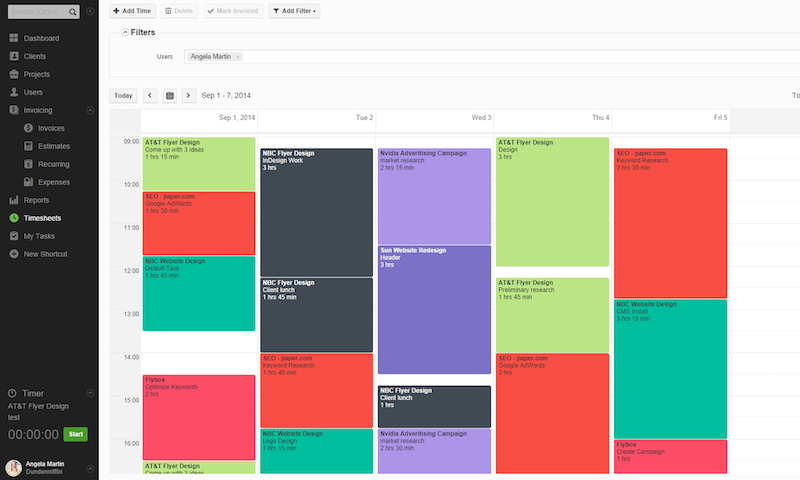Select Friday NBC Website Design CMS Install entry

click(x=670, y=369)
